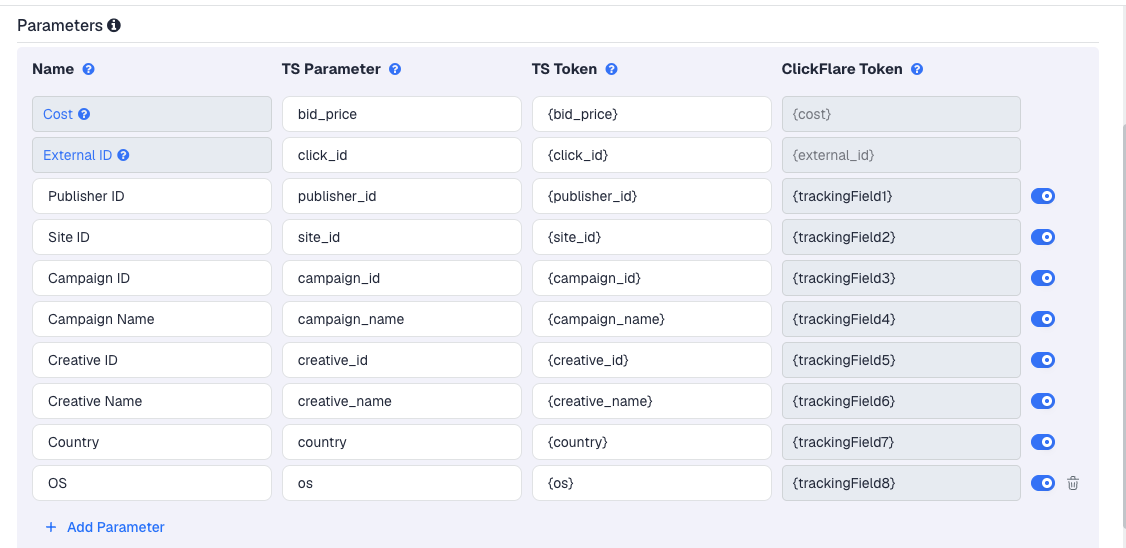
Task: Edit the Creative ID name field
Action: [152, 360]
